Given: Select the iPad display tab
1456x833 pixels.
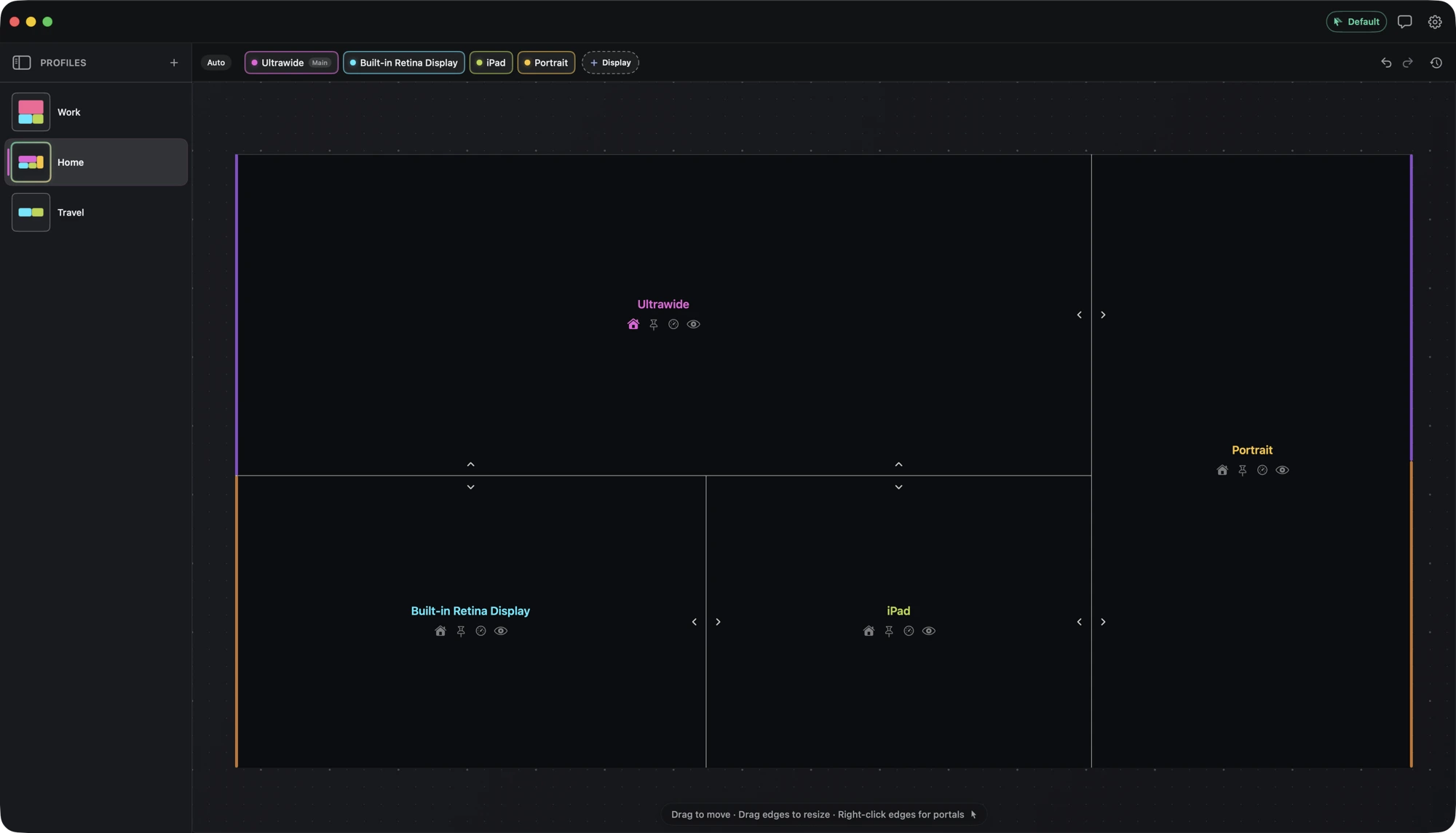Looking at the screenshot, I should click(491, 63).
